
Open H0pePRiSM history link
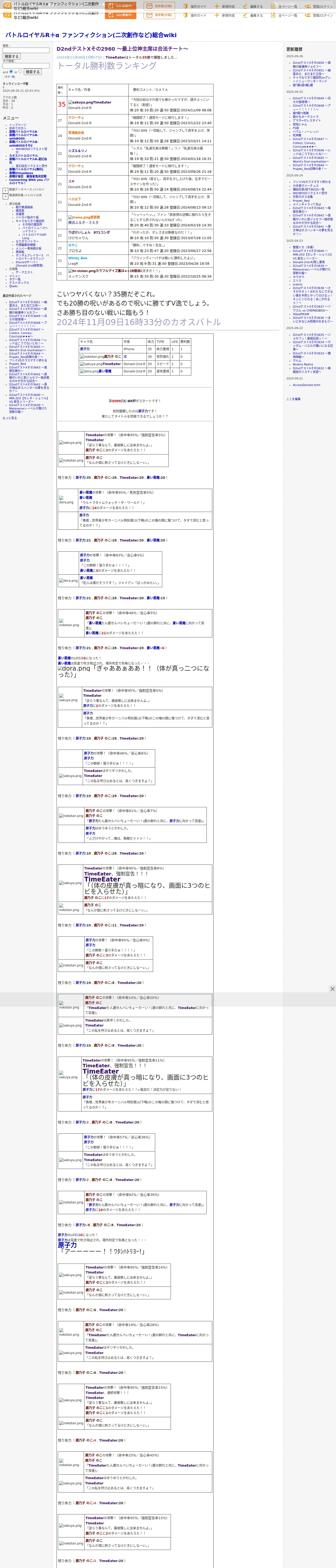[301, 314]
